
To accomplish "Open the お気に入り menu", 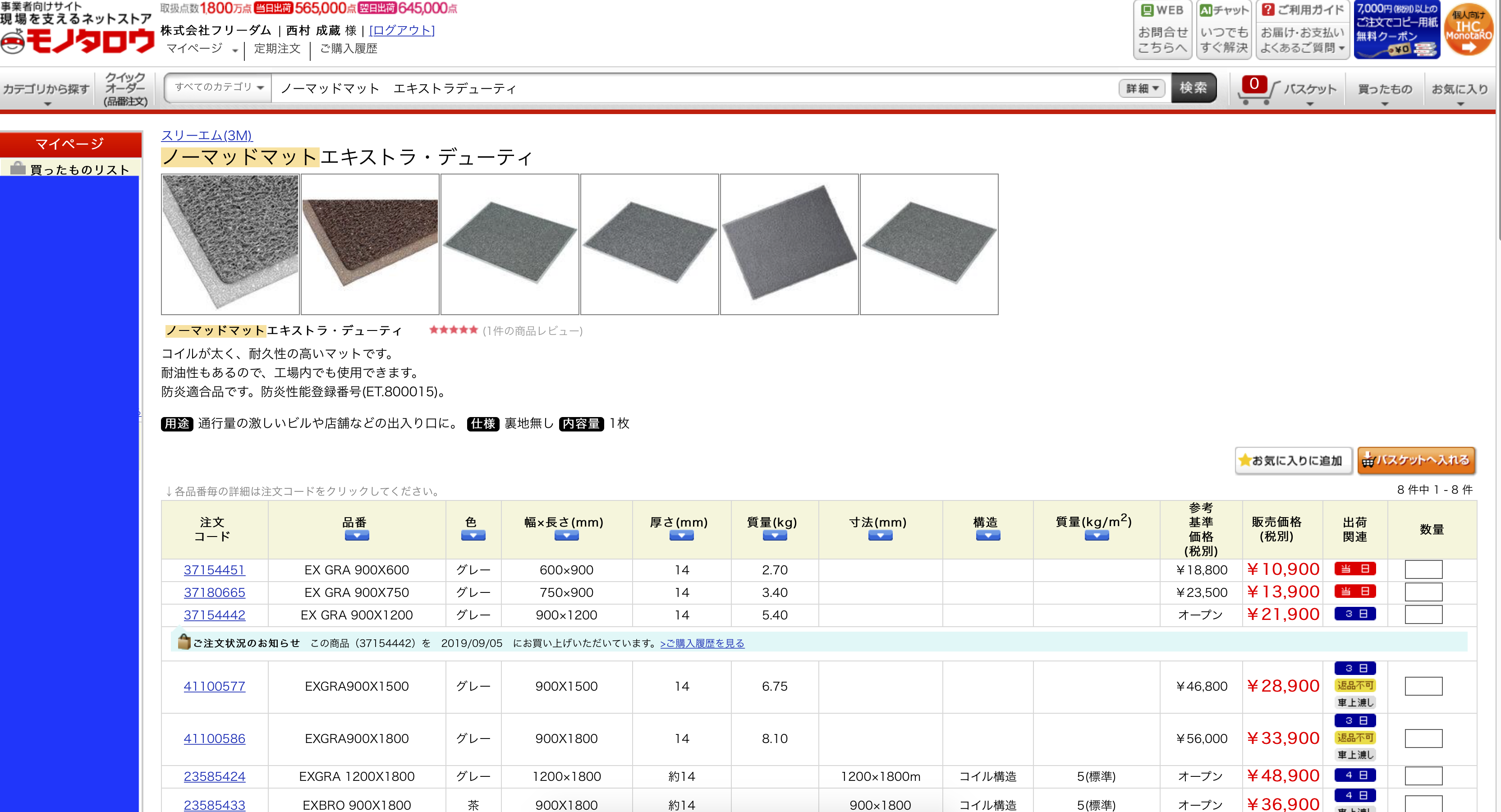I will [x=1460, y=90].
